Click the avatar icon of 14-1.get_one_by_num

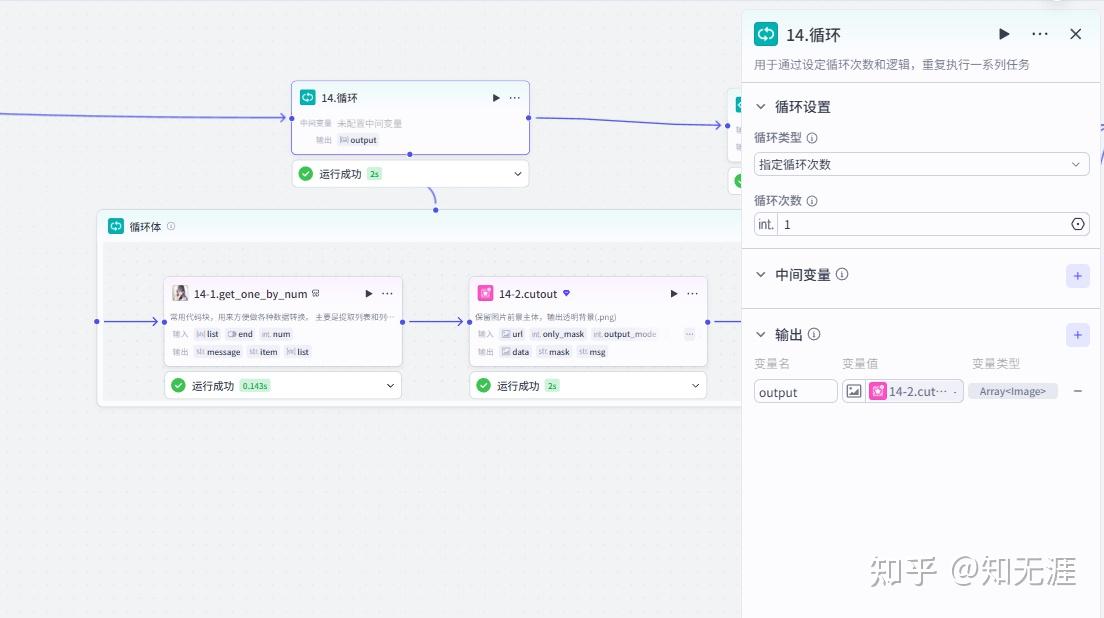[x=180, y=293]
